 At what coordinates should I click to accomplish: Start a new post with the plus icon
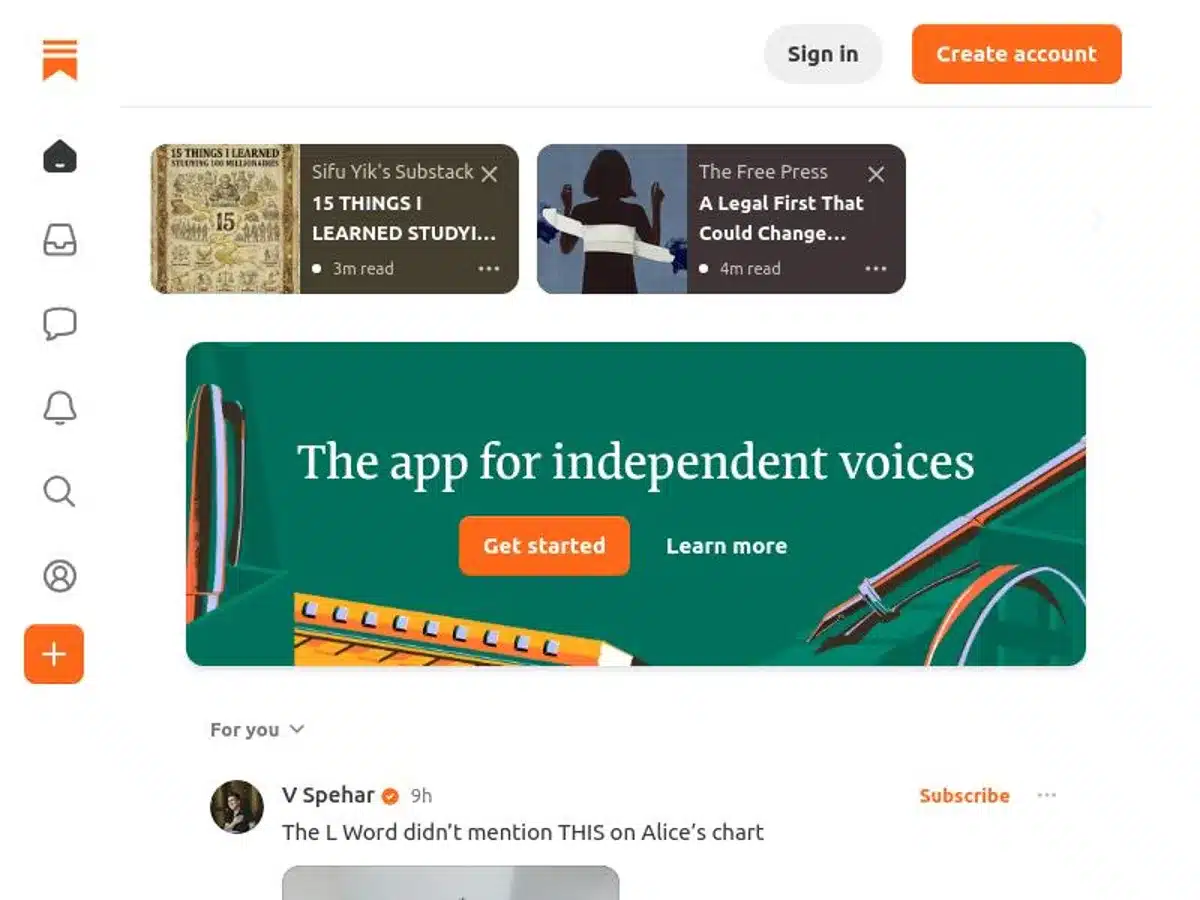point(54,654)
